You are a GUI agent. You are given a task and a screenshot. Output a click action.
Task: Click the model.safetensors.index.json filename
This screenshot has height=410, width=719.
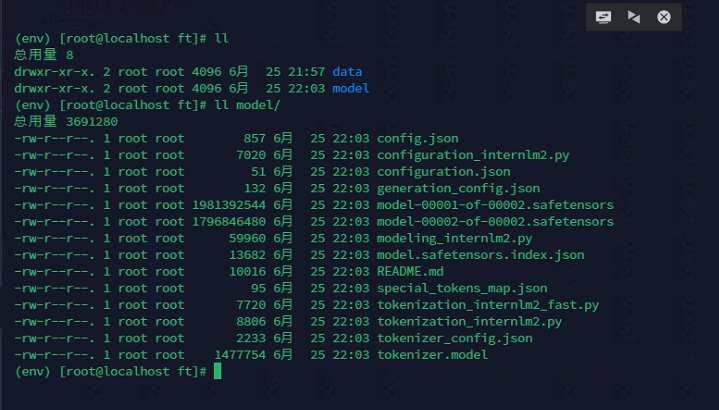pos(481,255)
